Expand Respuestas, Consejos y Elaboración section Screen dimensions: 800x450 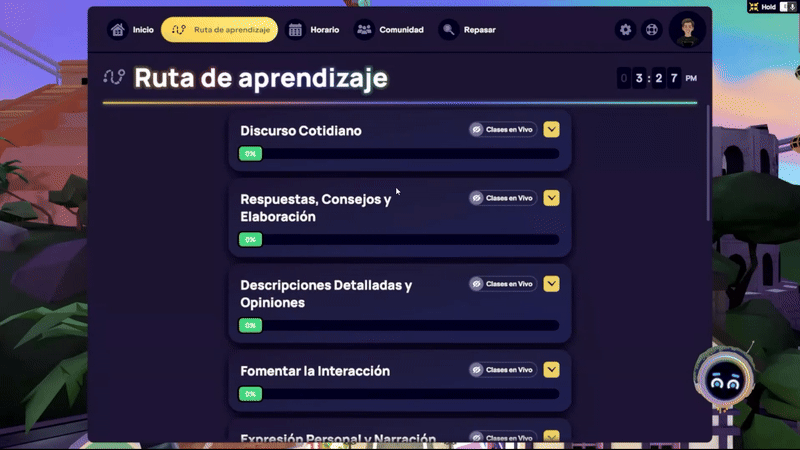point(552,198)
